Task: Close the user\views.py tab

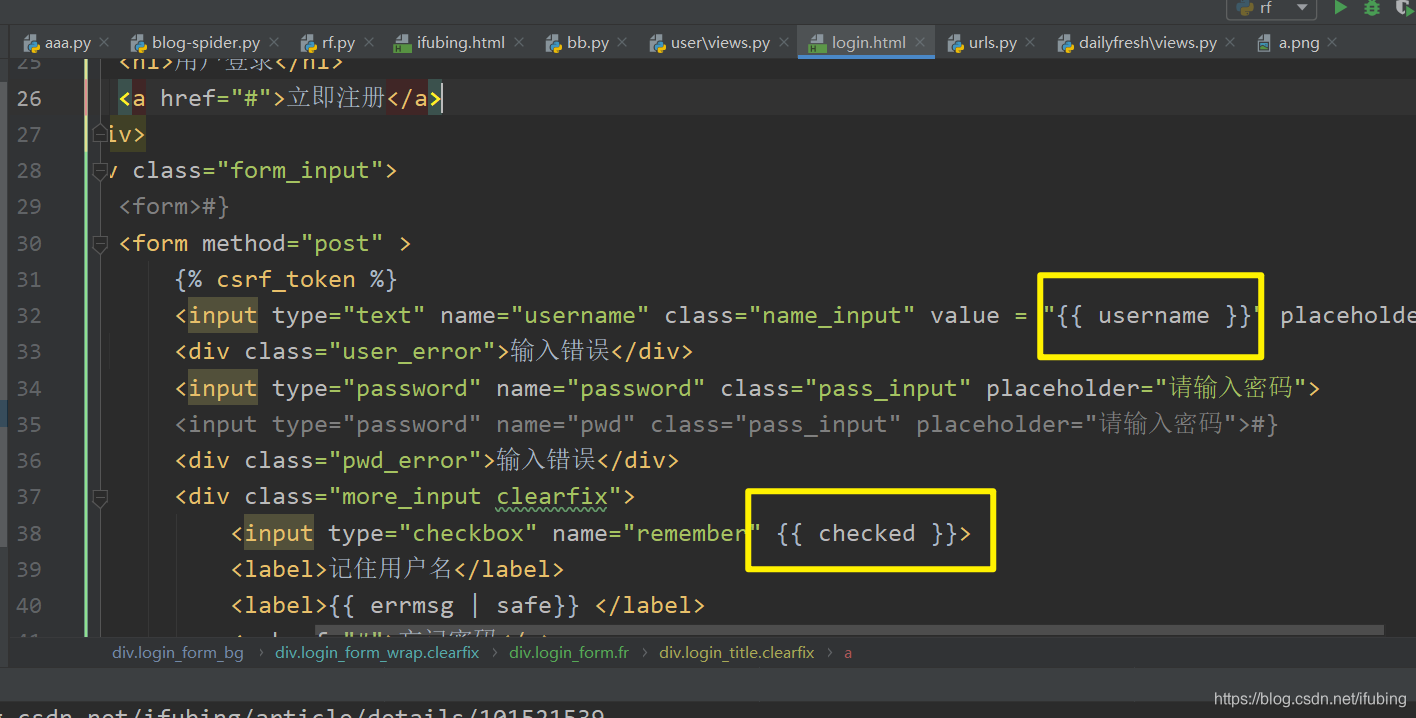Action: tap(785, 43)
